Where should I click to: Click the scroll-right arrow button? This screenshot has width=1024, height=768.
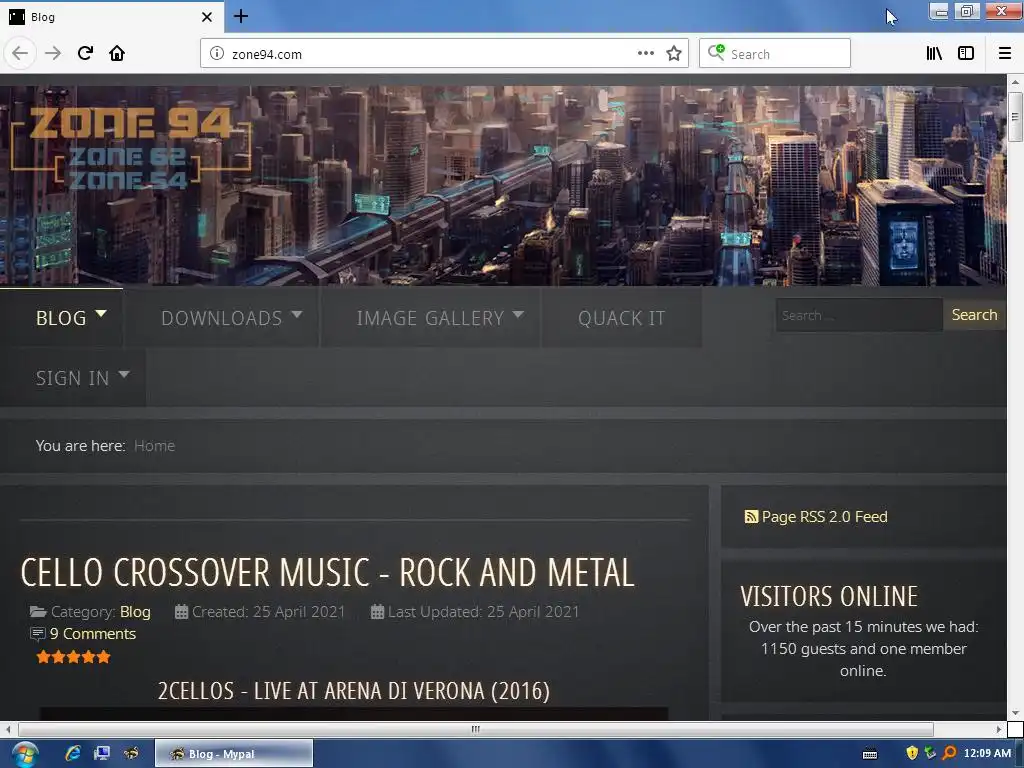coord(998,729)
